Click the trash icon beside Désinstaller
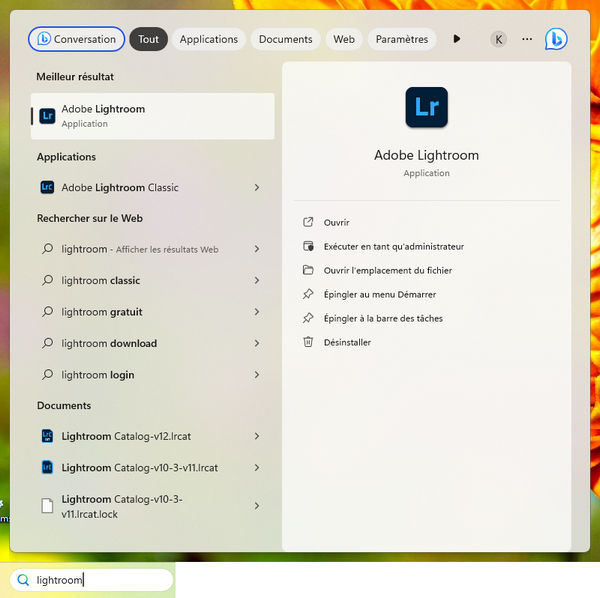Viewport: 600px width, 598px height. tap(308, 342)
